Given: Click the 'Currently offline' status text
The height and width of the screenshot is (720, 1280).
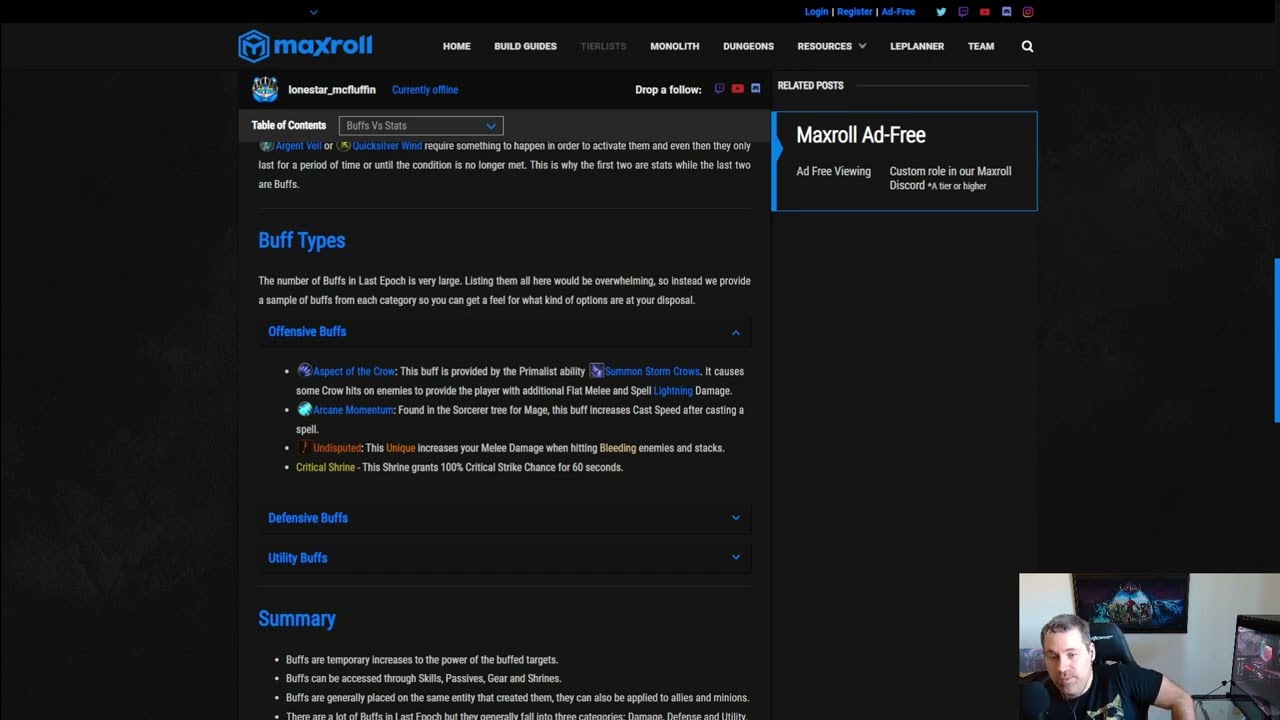Looking at the screenshot, I should click(x=425, y=90).
